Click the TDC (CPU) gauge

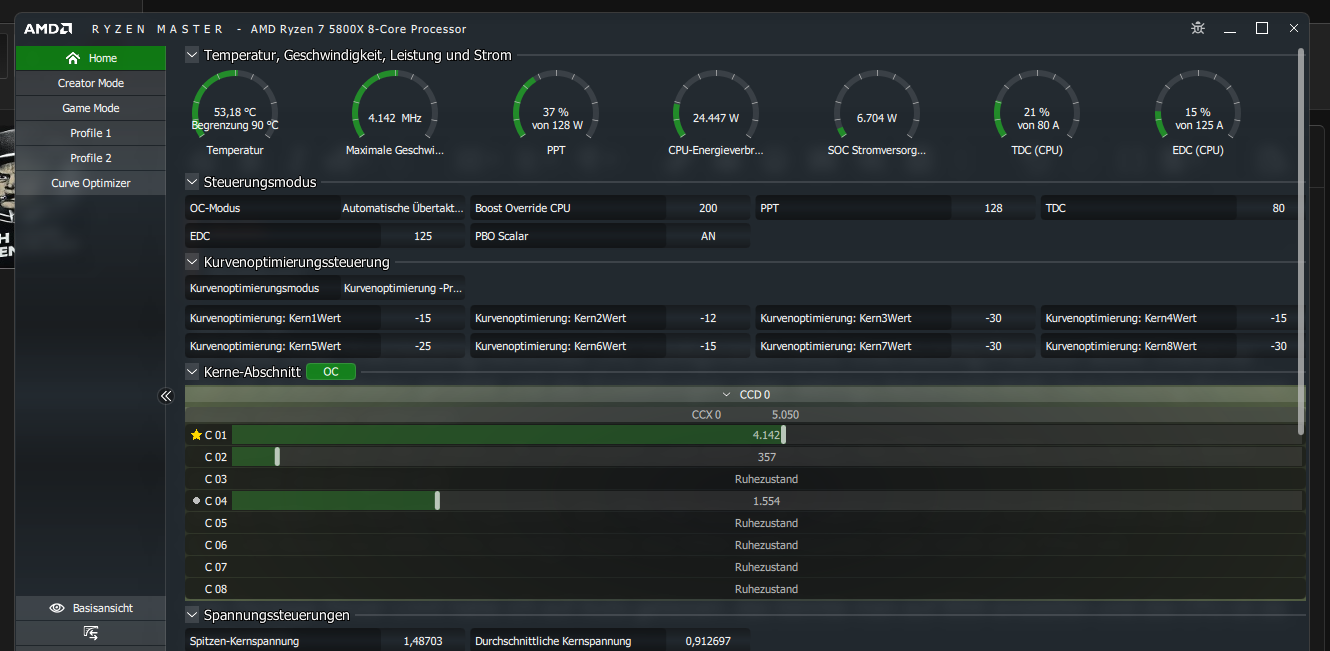pyautogui.click(x=1037, y=114)
